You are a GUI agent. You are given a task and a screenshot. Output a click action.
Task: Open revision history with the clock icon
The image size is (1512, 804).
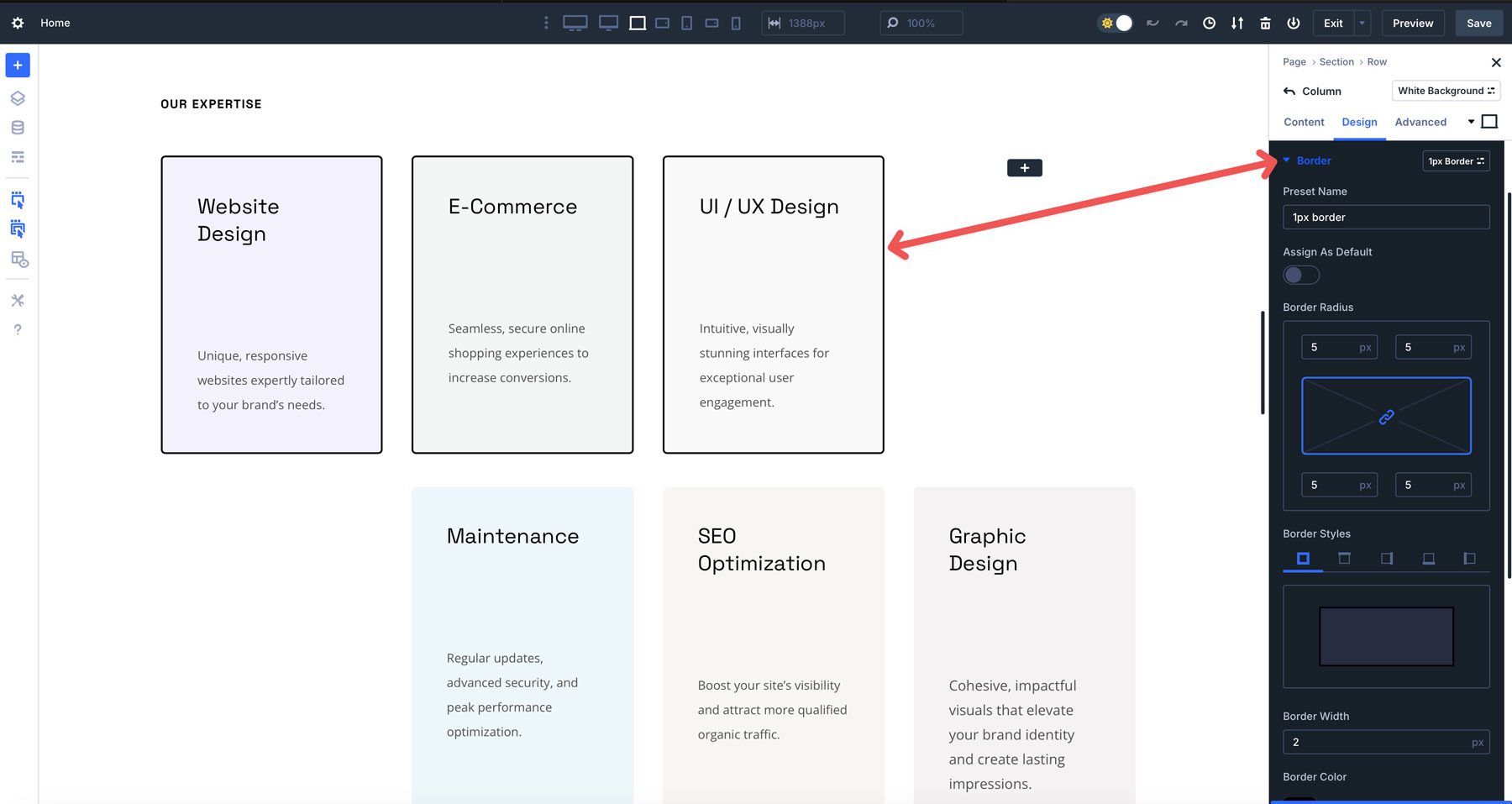1209,23
